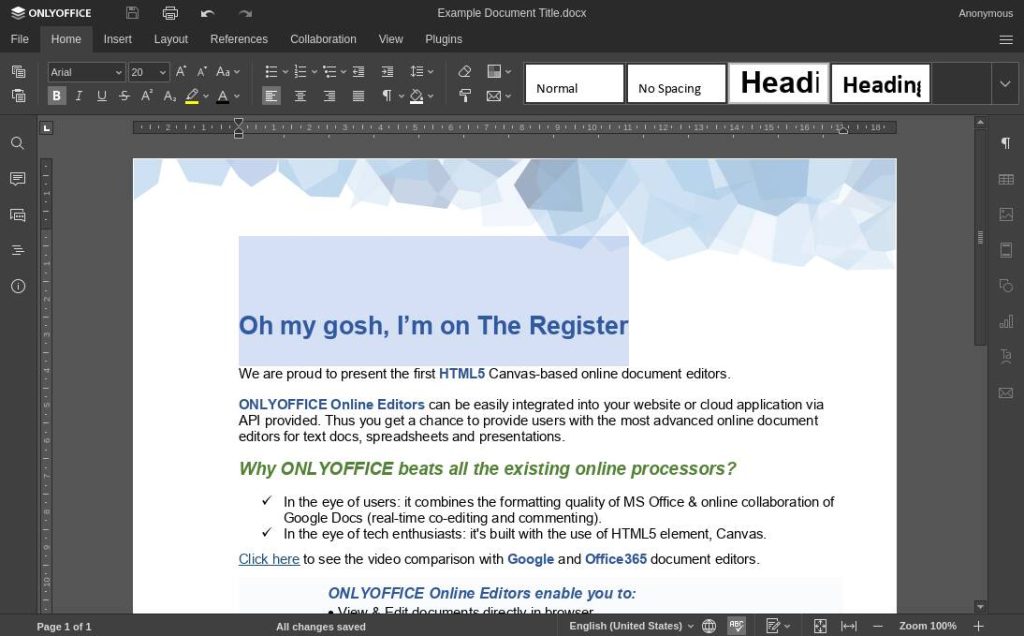1024x636 pixels.
Task: Open shape settings in right sidebar
Action: pos(1006,285)
